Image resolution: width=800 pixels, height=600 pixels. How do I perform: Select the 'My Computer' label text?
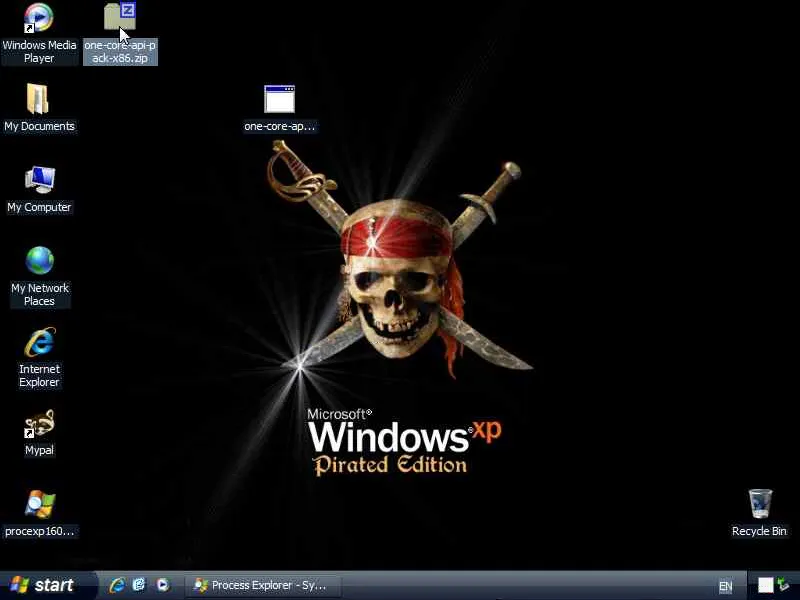[39, 207]
